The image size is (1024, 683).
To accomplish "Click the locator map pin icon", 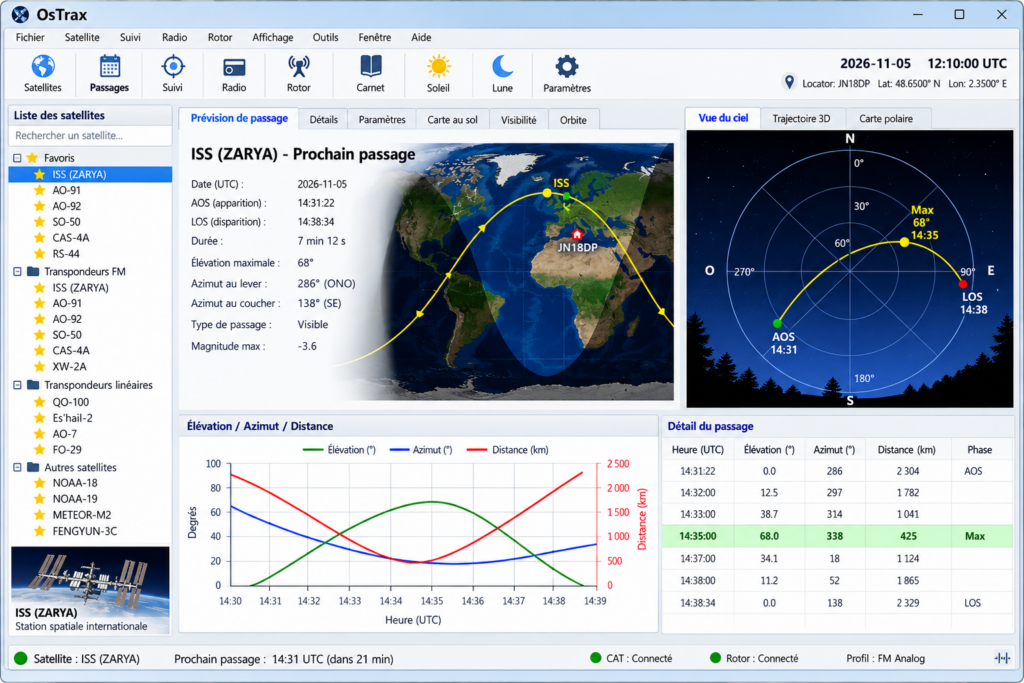I will [x=789, y=82].
